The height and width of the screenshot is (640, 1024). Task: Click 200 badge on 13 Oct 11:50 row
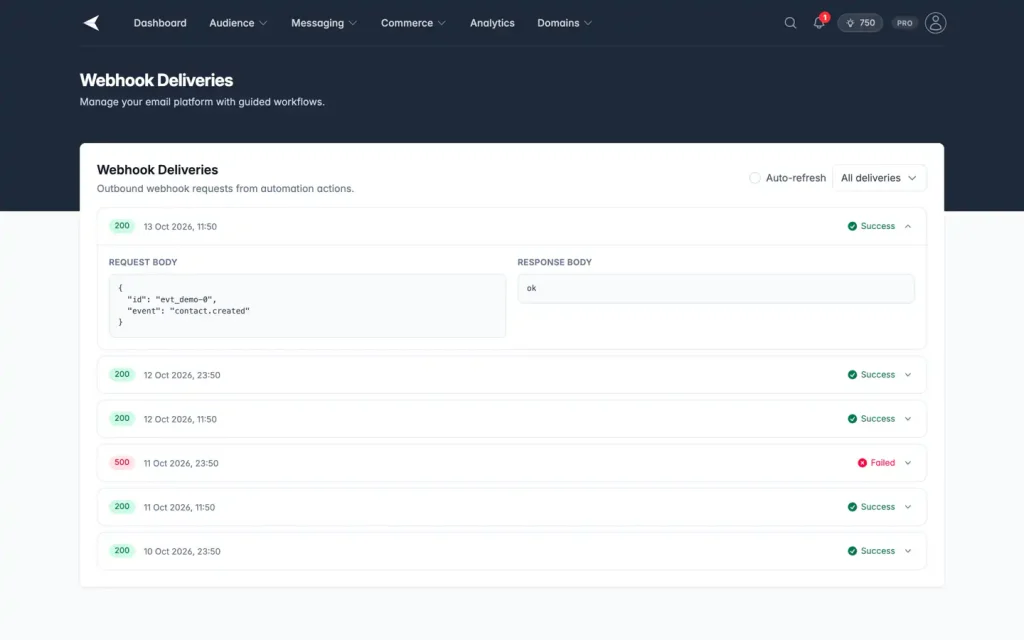(122, 226)
